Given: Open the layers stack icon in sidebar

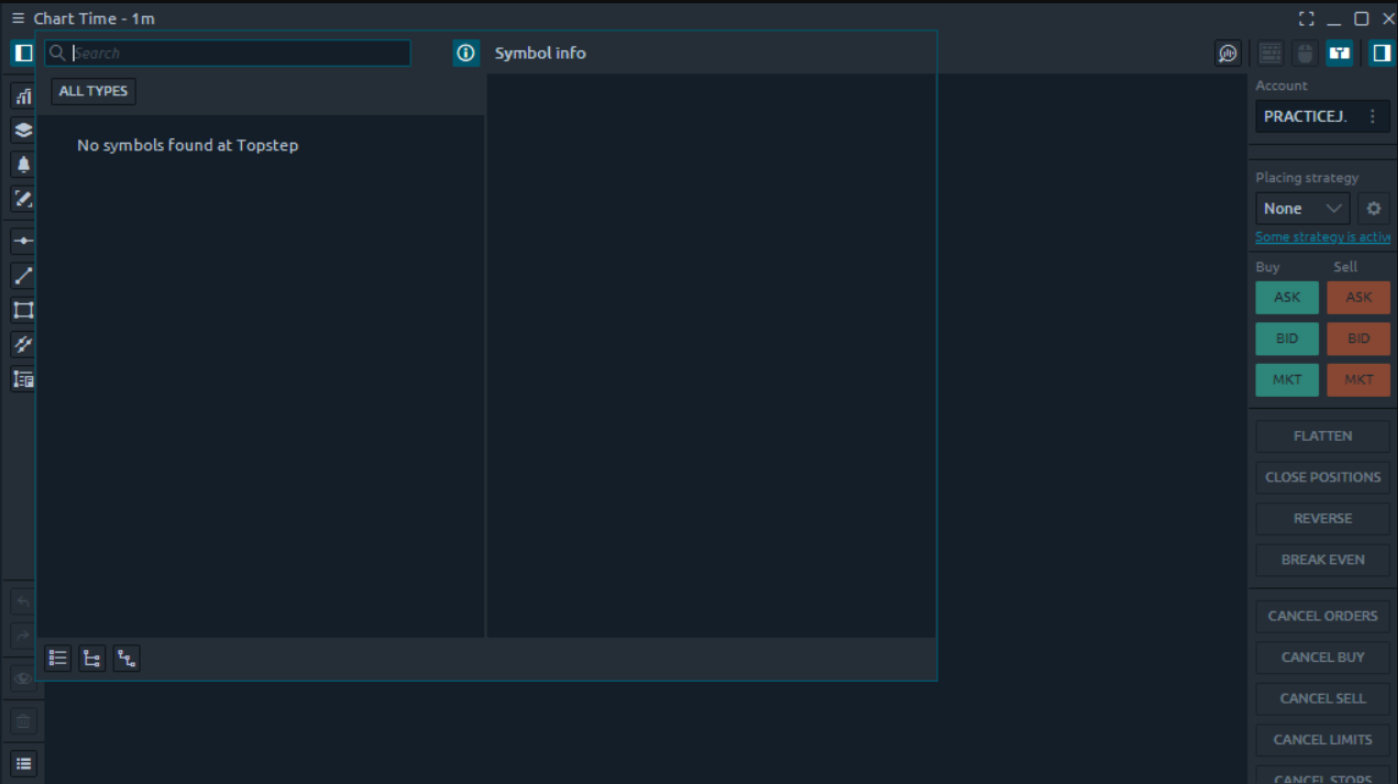Looking at the screenshot, I should pos(23,130).
